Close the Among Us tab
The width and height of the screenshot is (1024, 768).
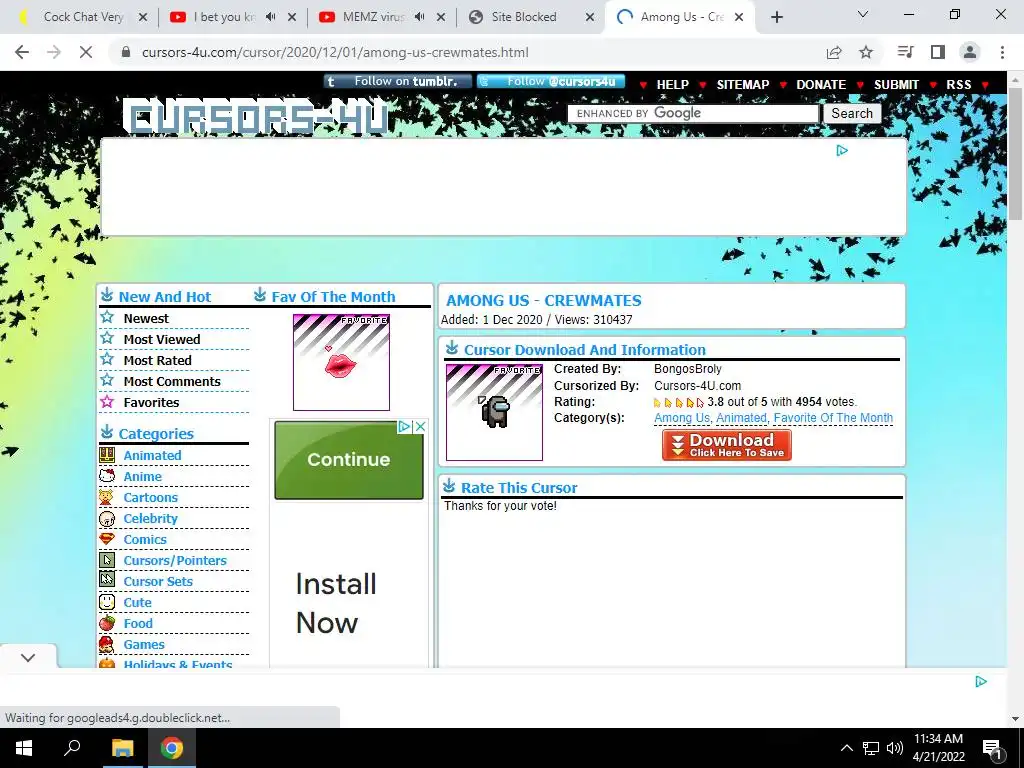(739, 17)
